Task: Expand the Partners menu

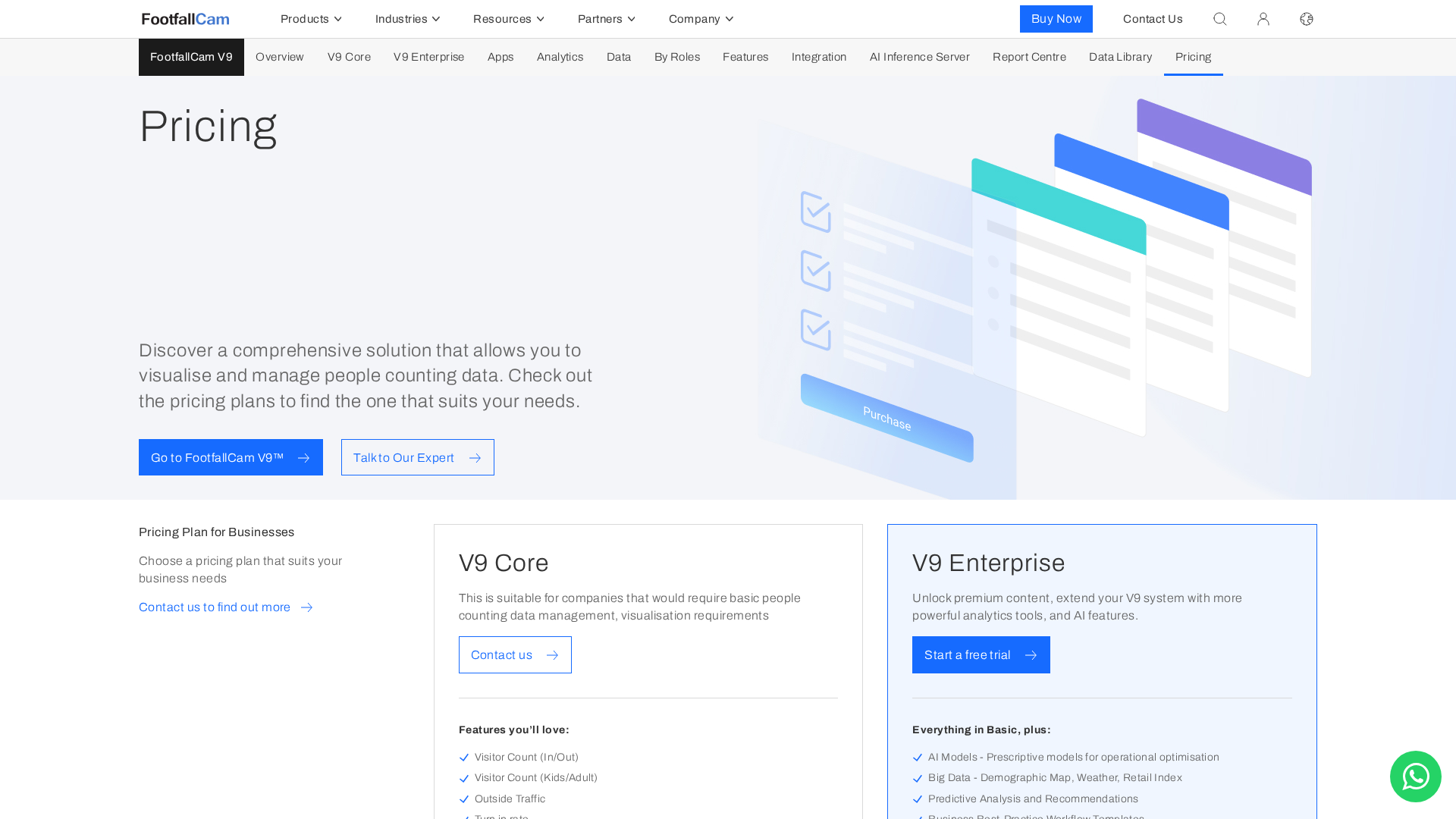Action: point(606,19)
